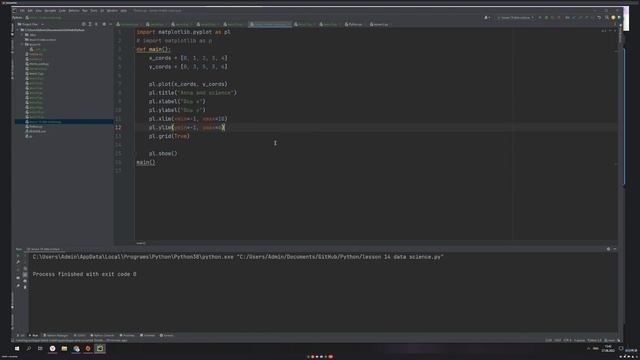Image resolution: width=640 pixels, height=360 pixels.
Task: Open the Python Packages tool tab
Action: [56, 336]
